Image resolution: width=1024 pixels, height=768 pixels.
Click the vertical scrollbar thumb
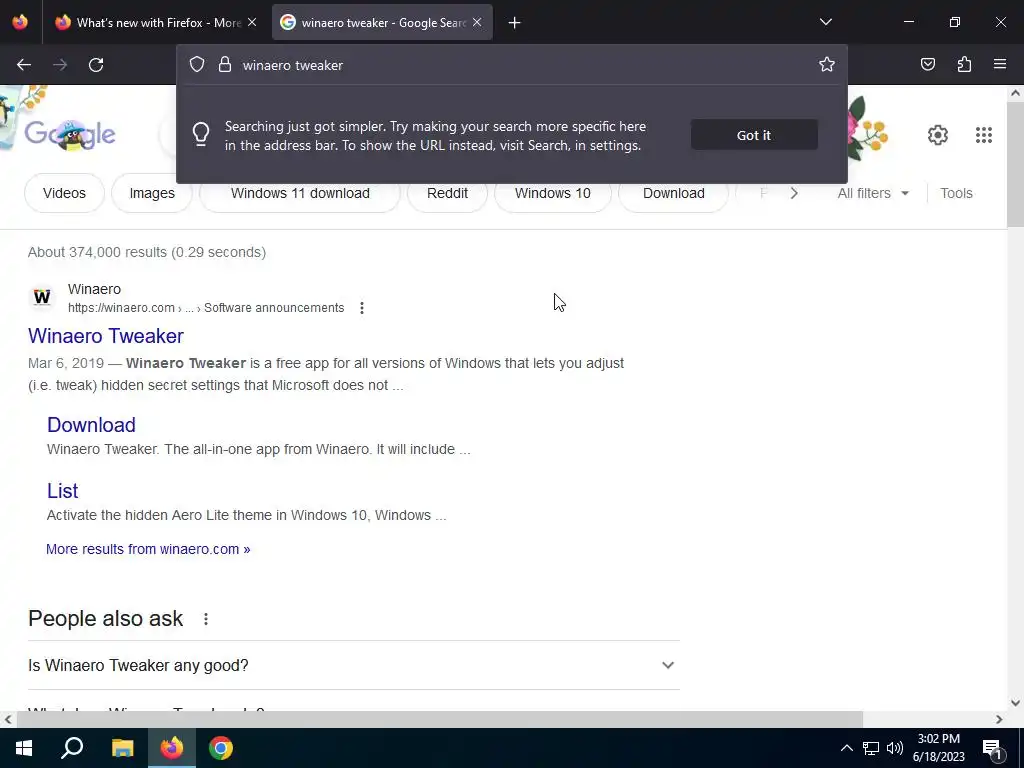(x=1015, y=165)
